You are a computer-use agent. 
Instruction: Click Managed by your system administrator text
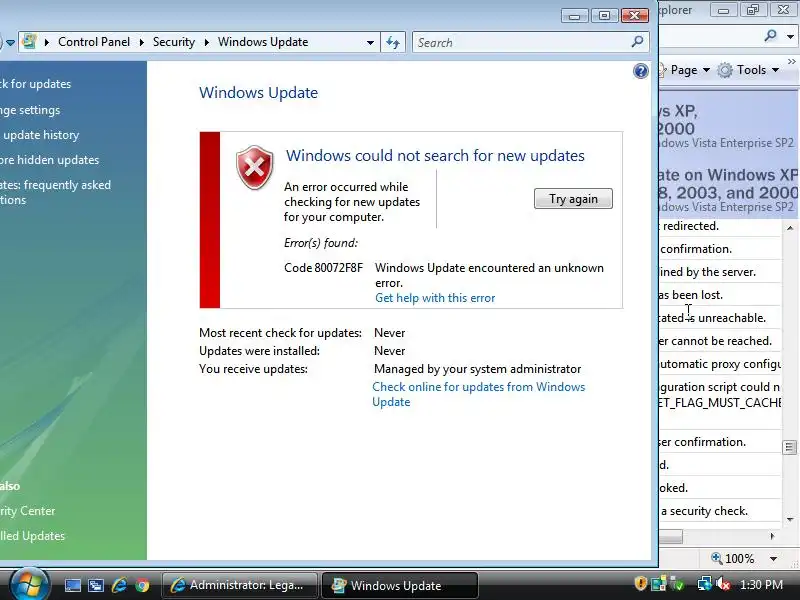[x=477, y=369]
